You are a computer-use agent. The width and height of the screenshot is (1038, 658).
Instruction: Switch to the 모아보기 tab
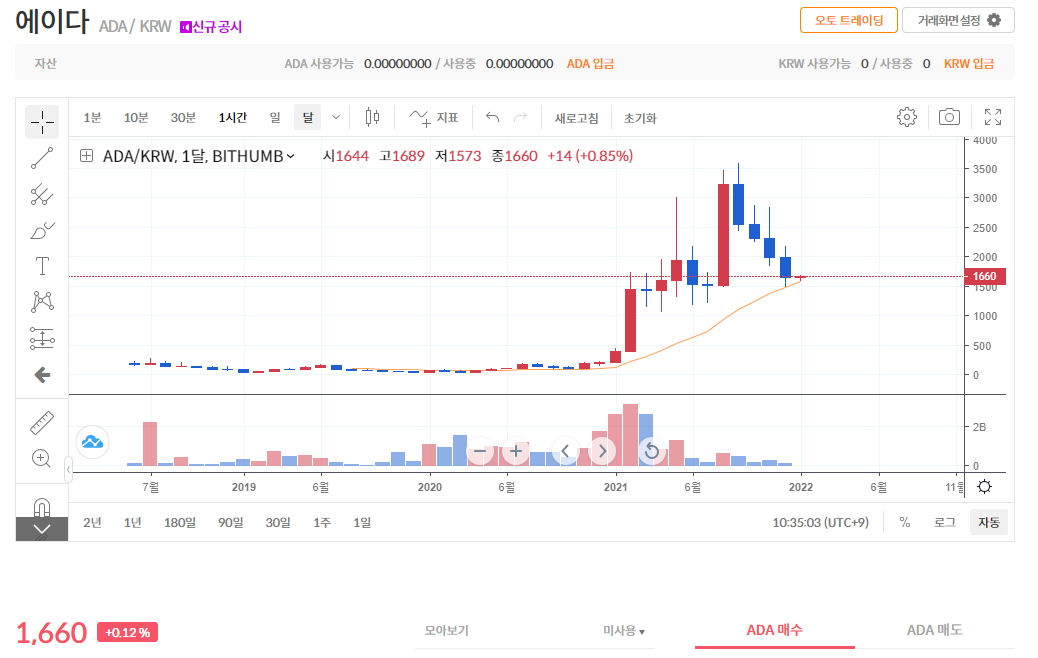(446, 630)
